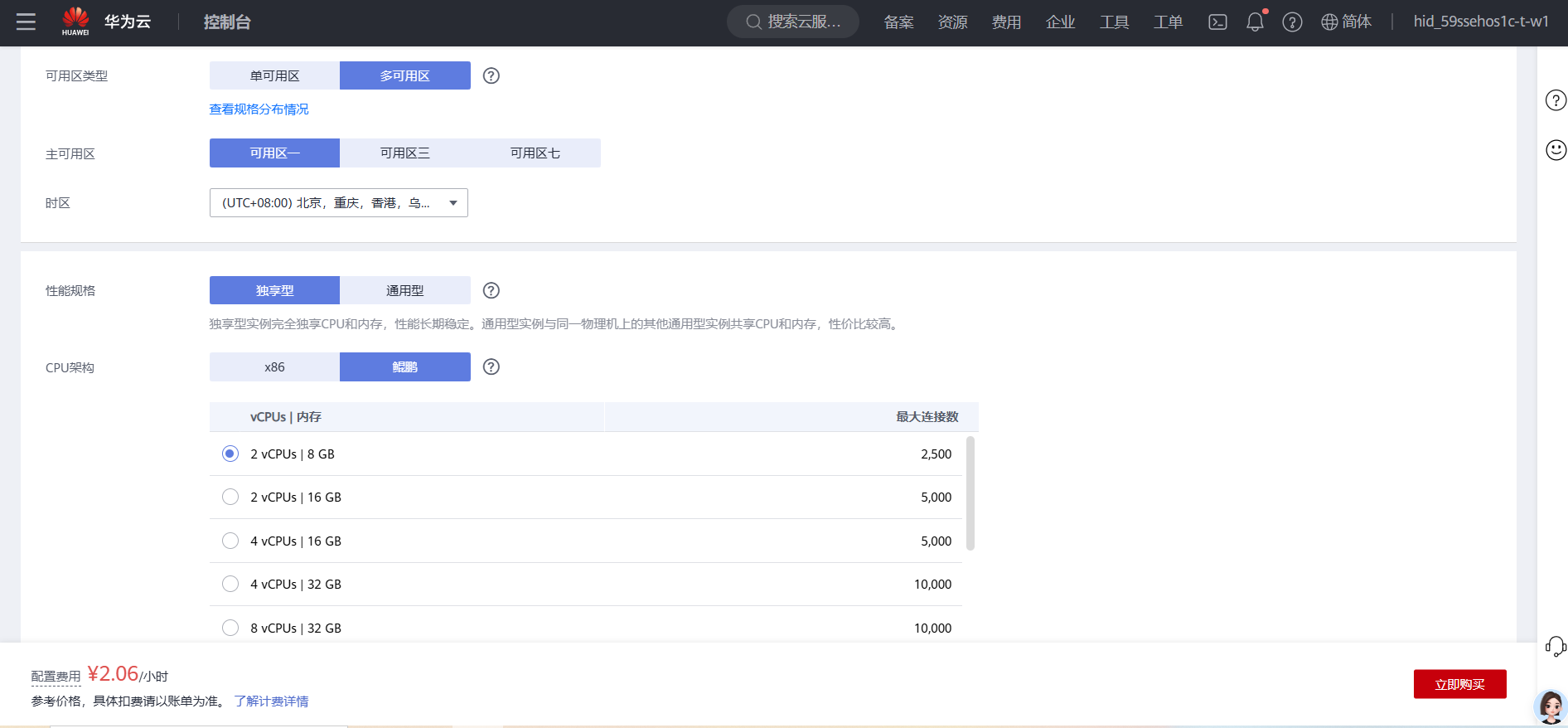This screenshot has height=728, width=1568.
Task: Select the 4 vCPUs | 32 GB option
Action: tap(230, 584)
